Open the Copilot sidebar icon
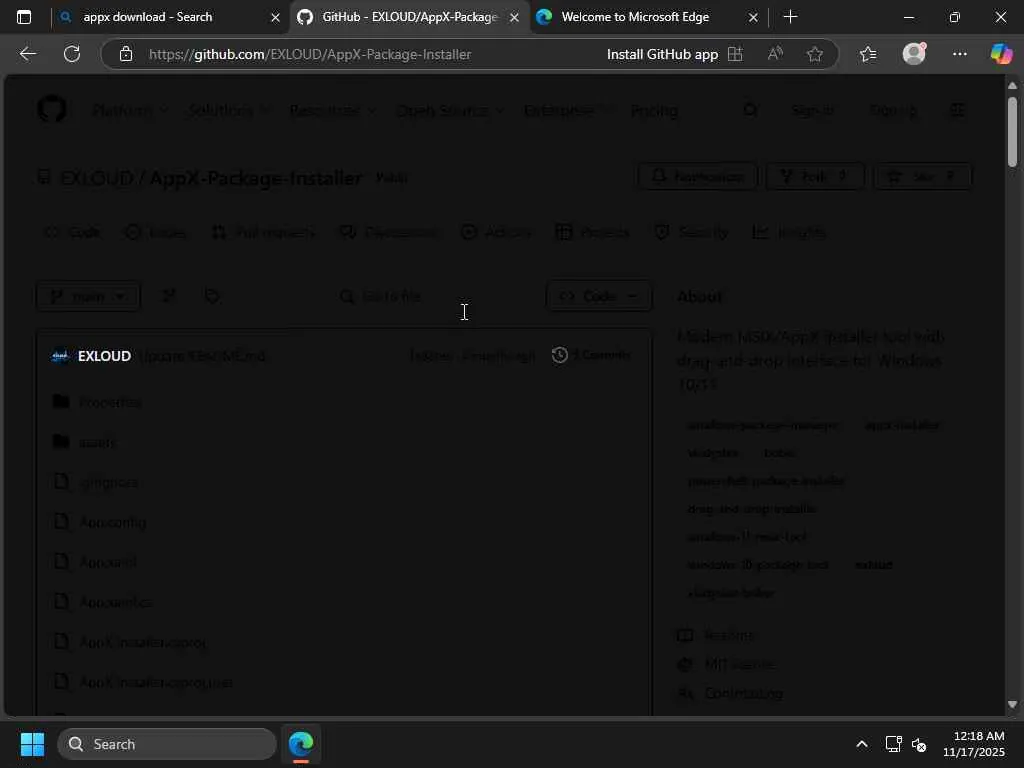1024x768 pixels. point(1001,54)
